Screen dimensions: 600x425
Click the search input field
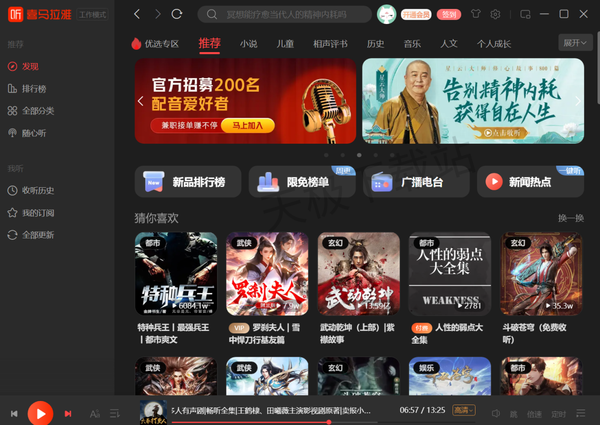point(290,14)
